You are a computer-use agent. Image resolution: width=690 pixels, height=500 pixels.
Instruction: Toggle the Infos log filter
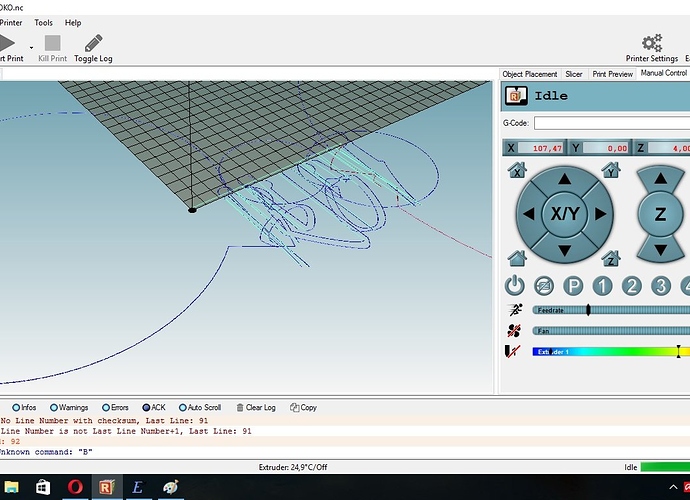click(x=24, y=408)
